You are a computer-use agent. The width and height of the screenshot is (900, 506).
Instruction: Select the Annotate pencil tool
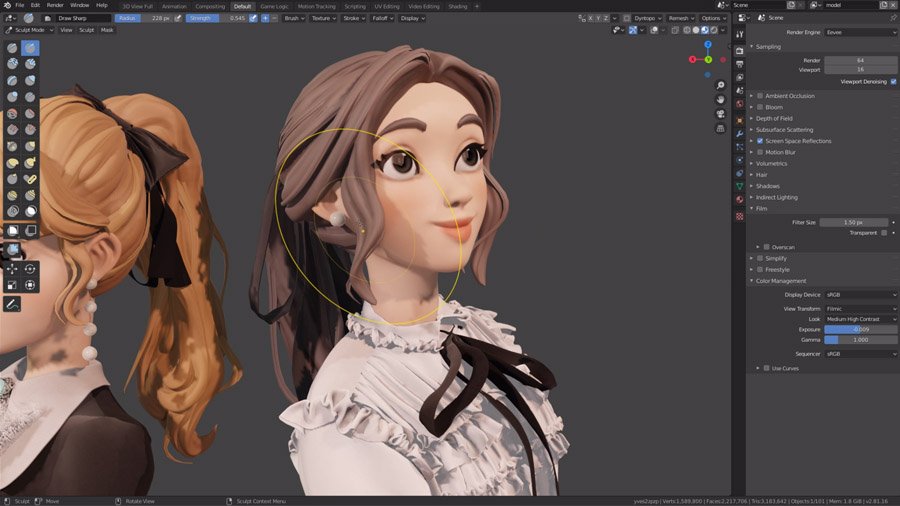point(12,305)
